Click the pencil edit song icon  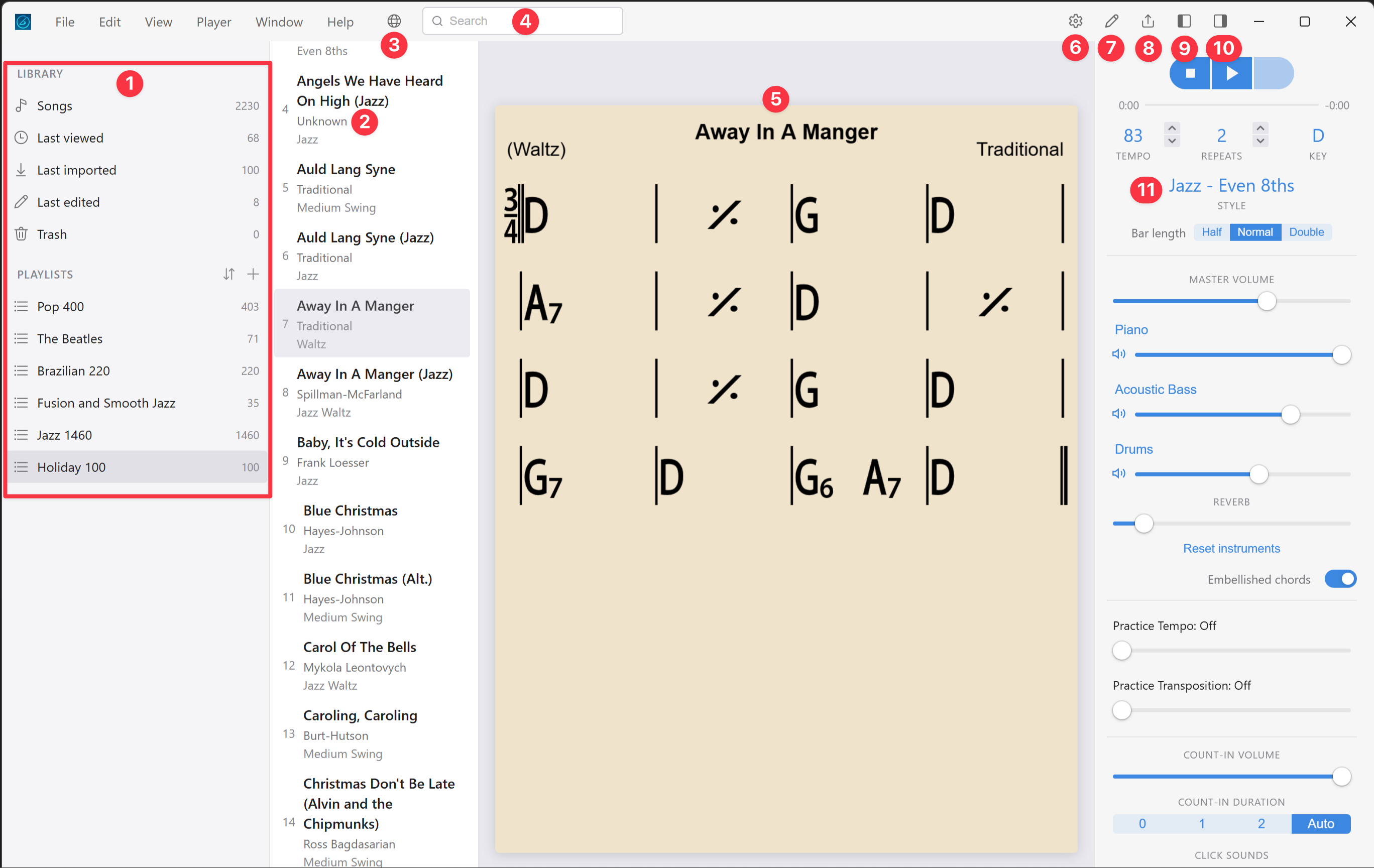pyautogui.click(x=1111, y=21)
